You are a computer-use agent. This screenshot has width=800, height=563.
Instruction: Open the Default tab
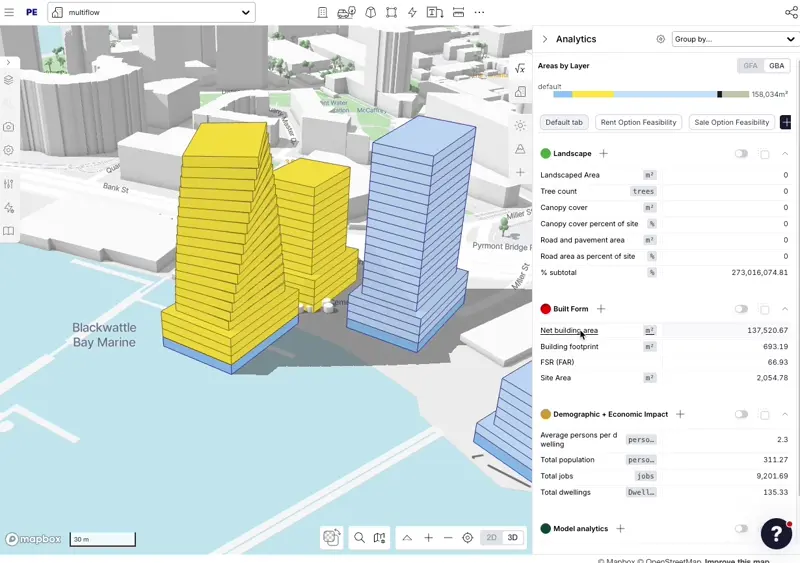pyautogui.click(x=564, y=123)
